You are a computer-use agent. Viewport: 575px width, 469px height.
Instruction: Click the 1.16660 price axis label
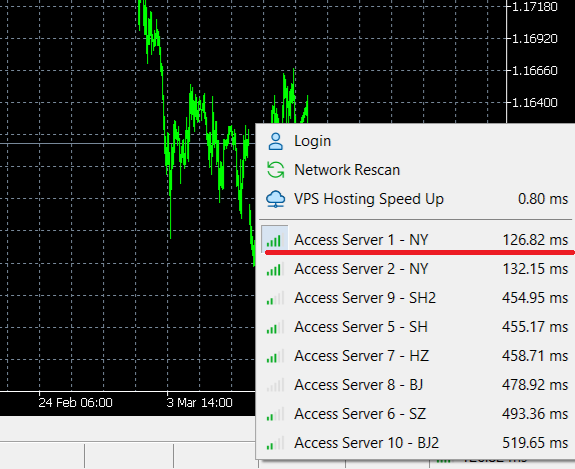(534, 70)
